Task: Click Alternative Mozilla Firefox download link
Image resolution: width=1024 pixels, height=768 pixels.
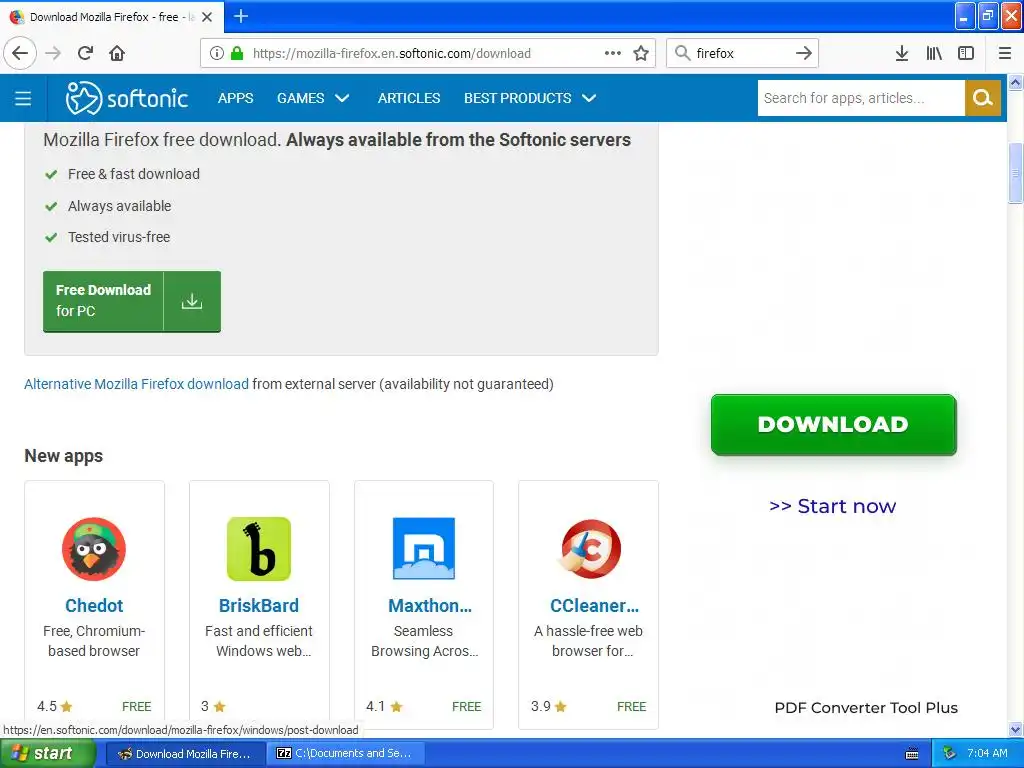Action: click(136, 384)
